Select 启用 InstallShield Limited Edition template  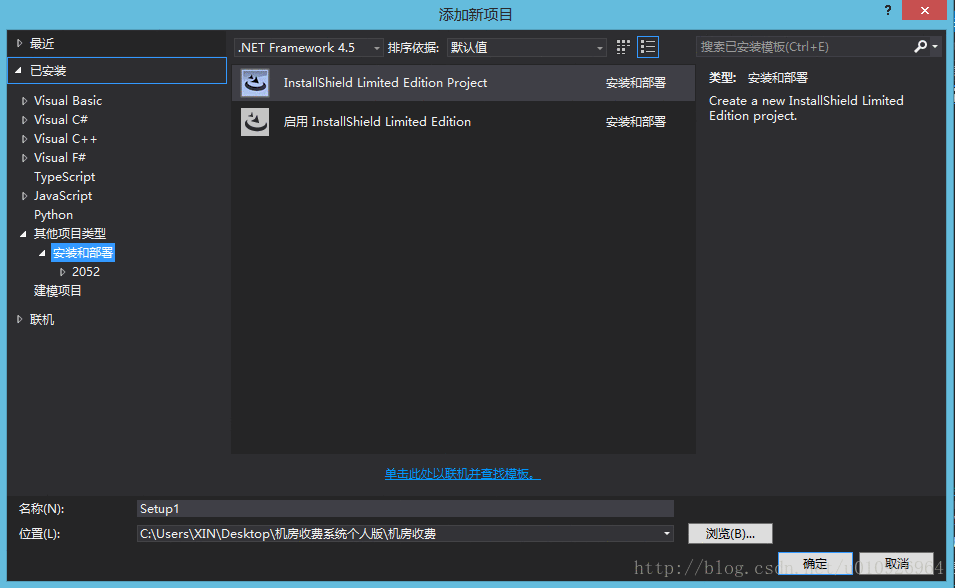463,122
